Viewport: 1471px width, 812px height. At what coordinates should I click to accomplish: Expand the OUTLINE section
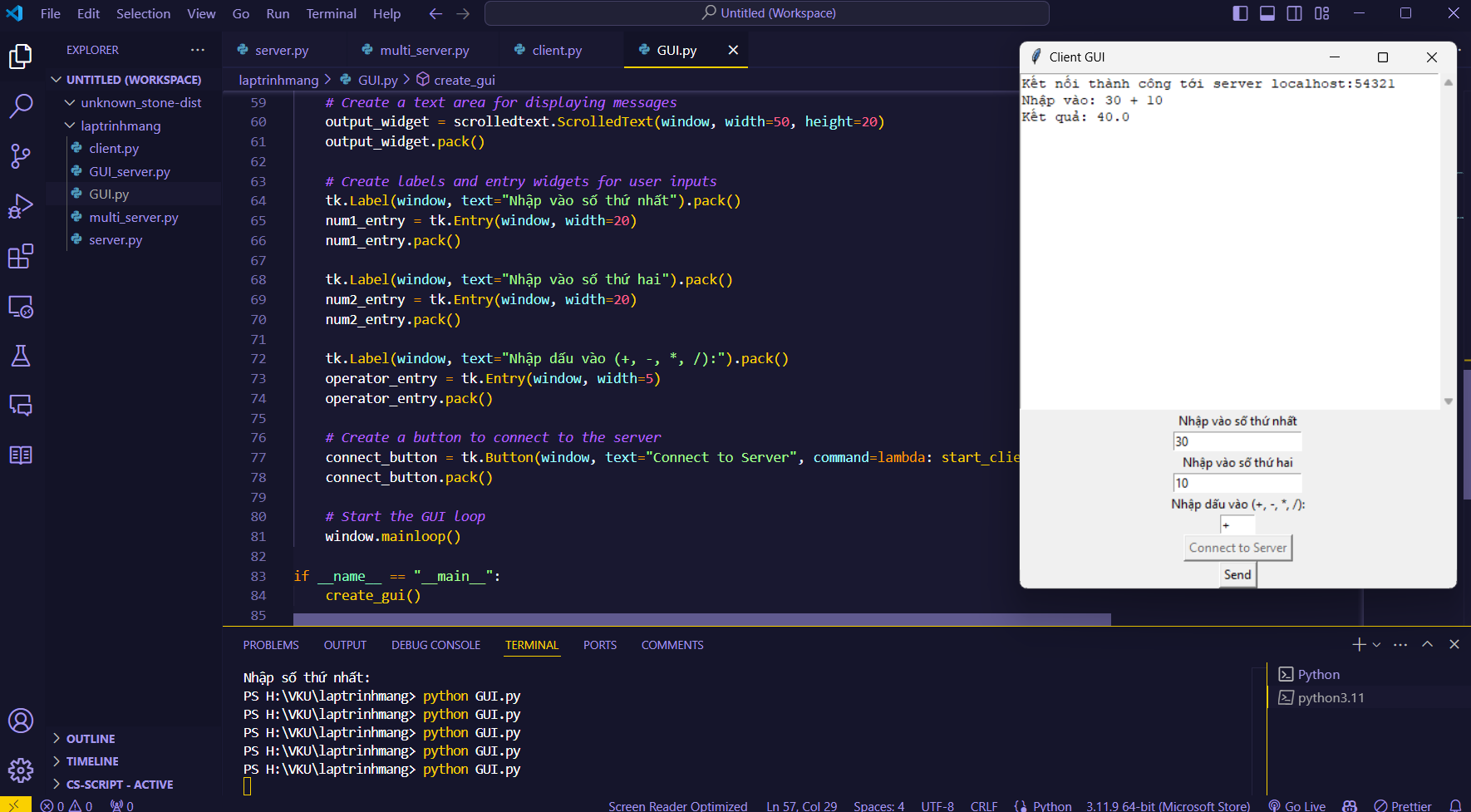[91, 739]
